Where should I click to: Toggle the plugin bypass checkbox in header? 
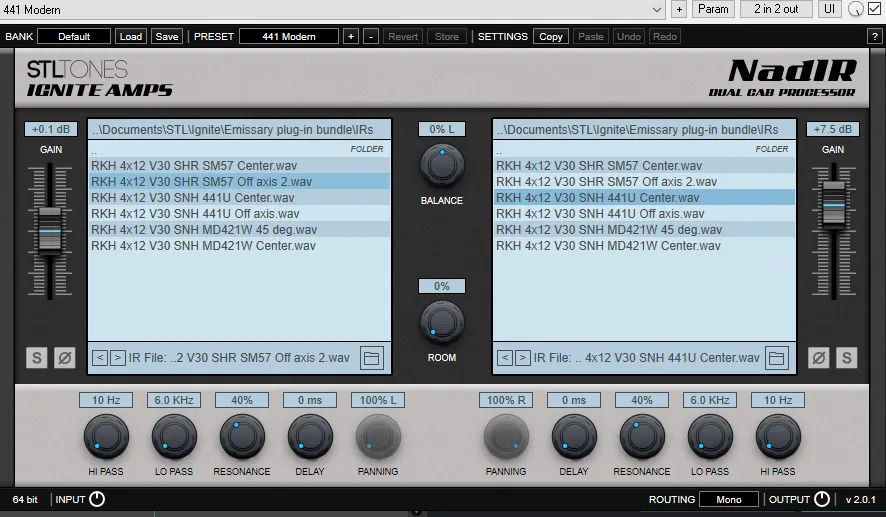[x=874, y=9]
